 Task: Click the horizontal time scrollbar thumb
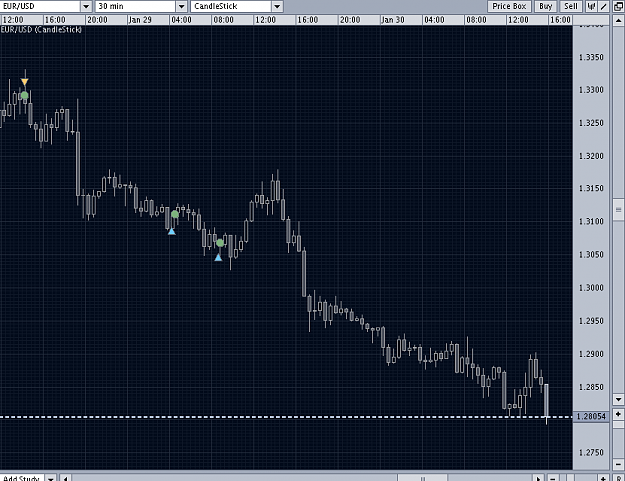[422, 478]
